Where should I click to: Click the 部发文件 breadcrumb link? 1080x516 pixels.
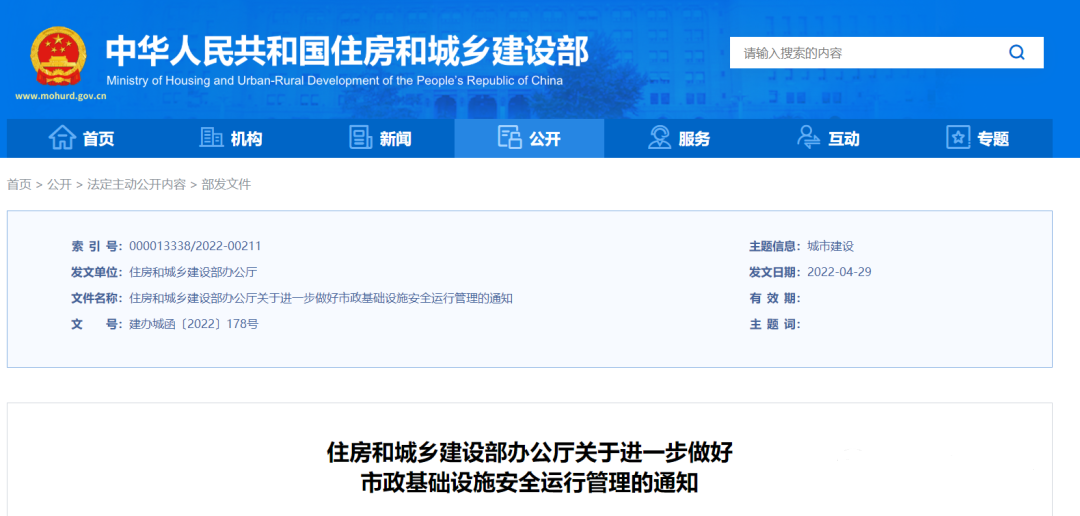[x=226, y=185]
